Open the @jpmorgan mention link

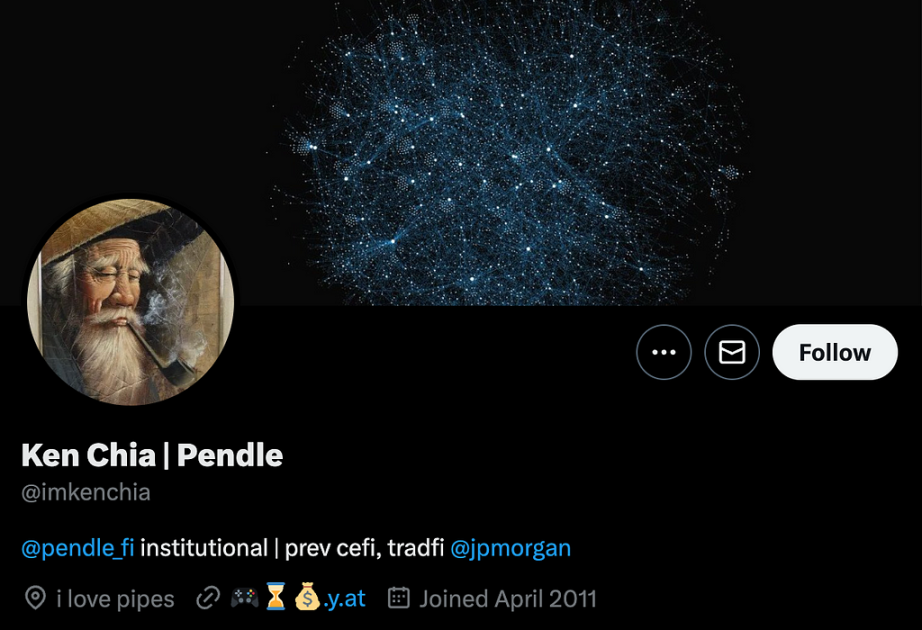click(510, 548)
